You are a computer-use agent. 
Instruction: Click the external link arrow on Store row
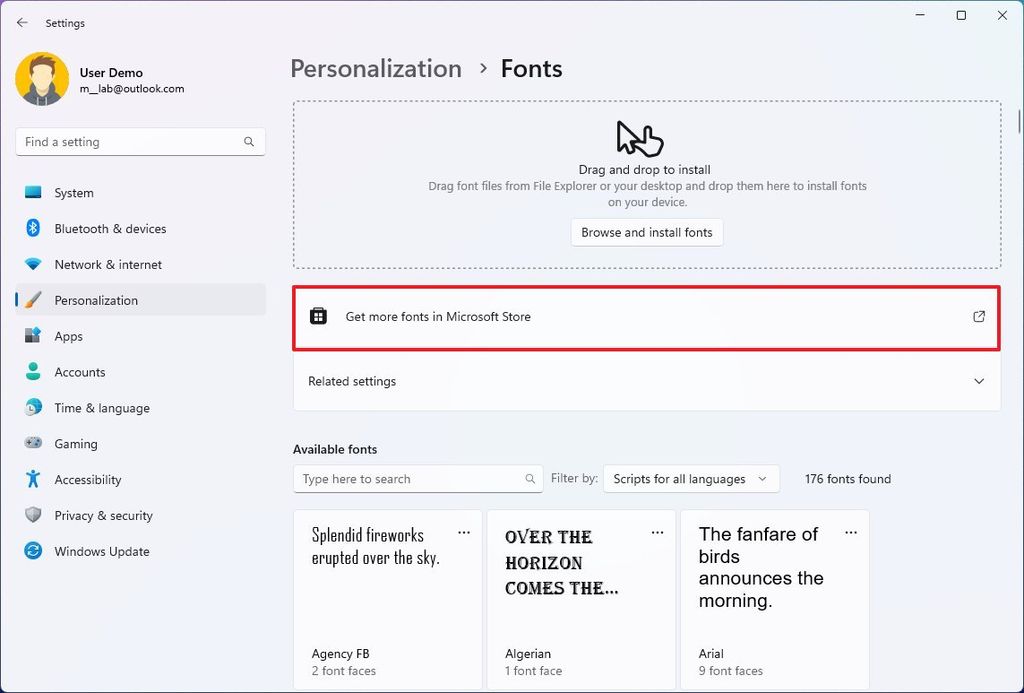tap(978, 315)
